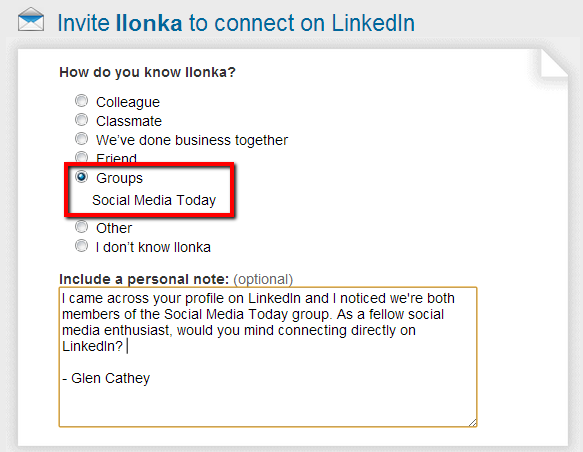Viewport: 583px width, 452px height.
Task: Click the Colleague label text
Action: click(128, 102)
